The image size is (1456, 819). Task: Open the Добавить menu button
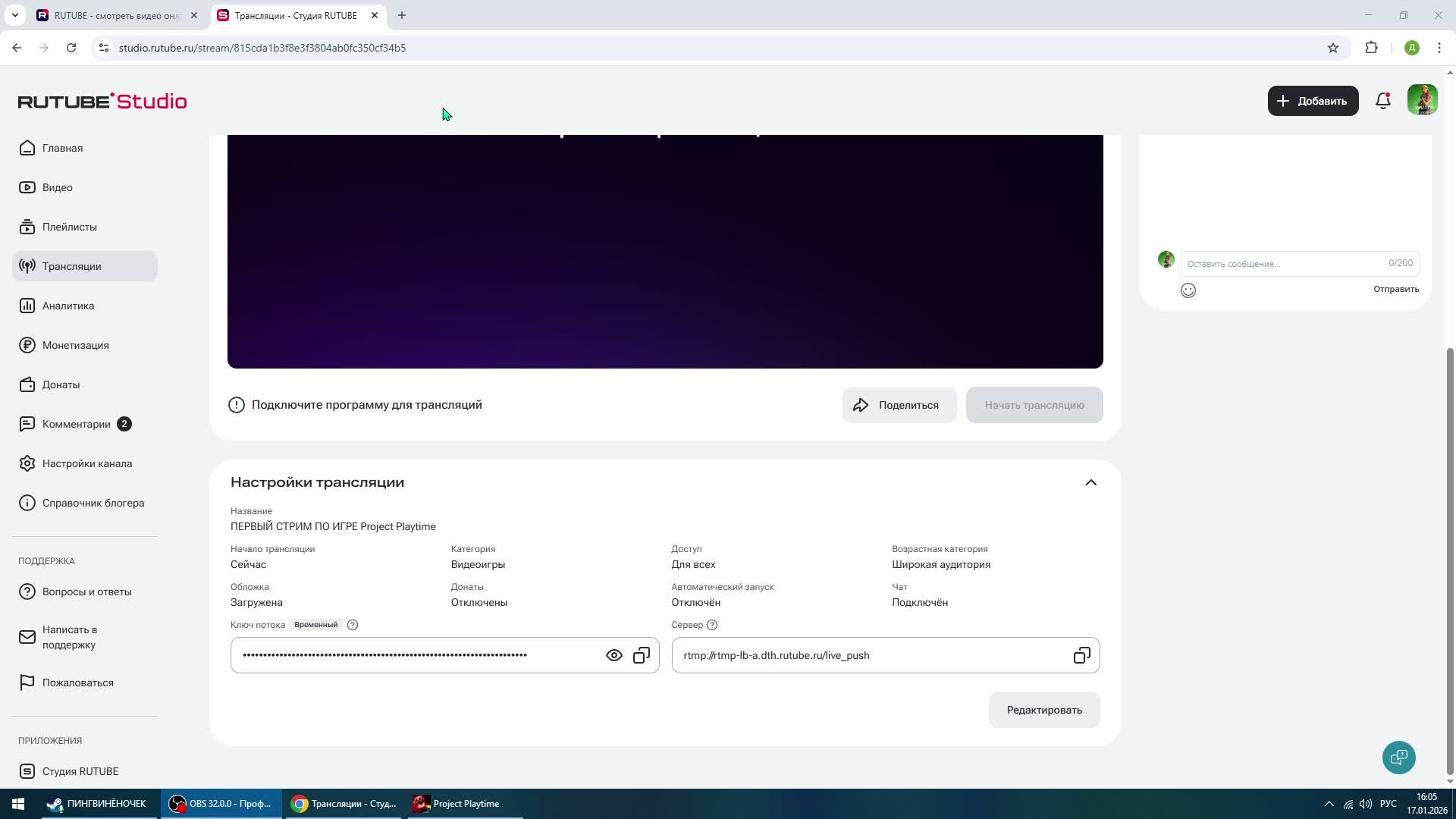coord(1313,101)
